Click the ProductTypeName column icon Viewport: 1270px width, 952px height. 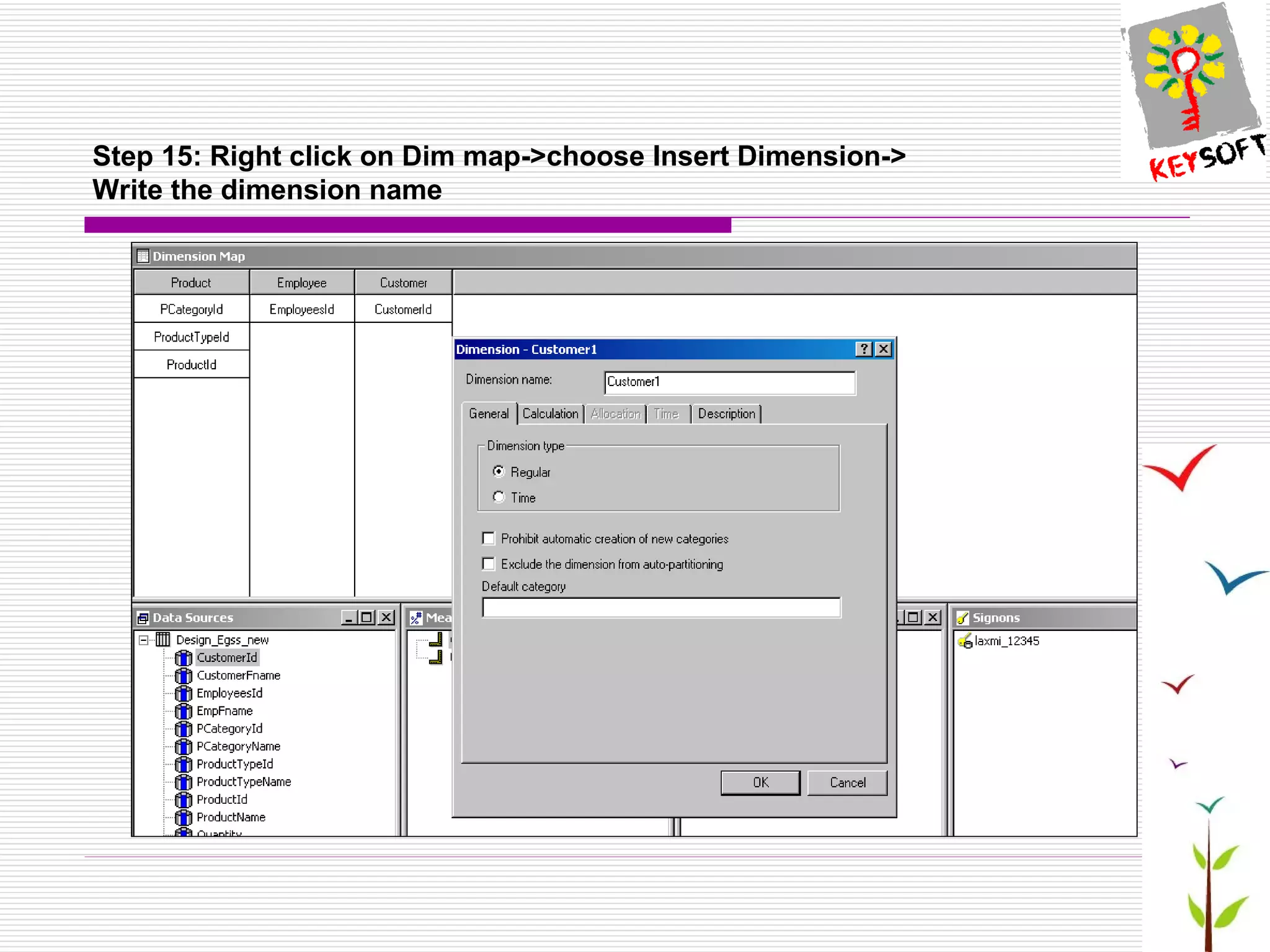click(184, 782)
